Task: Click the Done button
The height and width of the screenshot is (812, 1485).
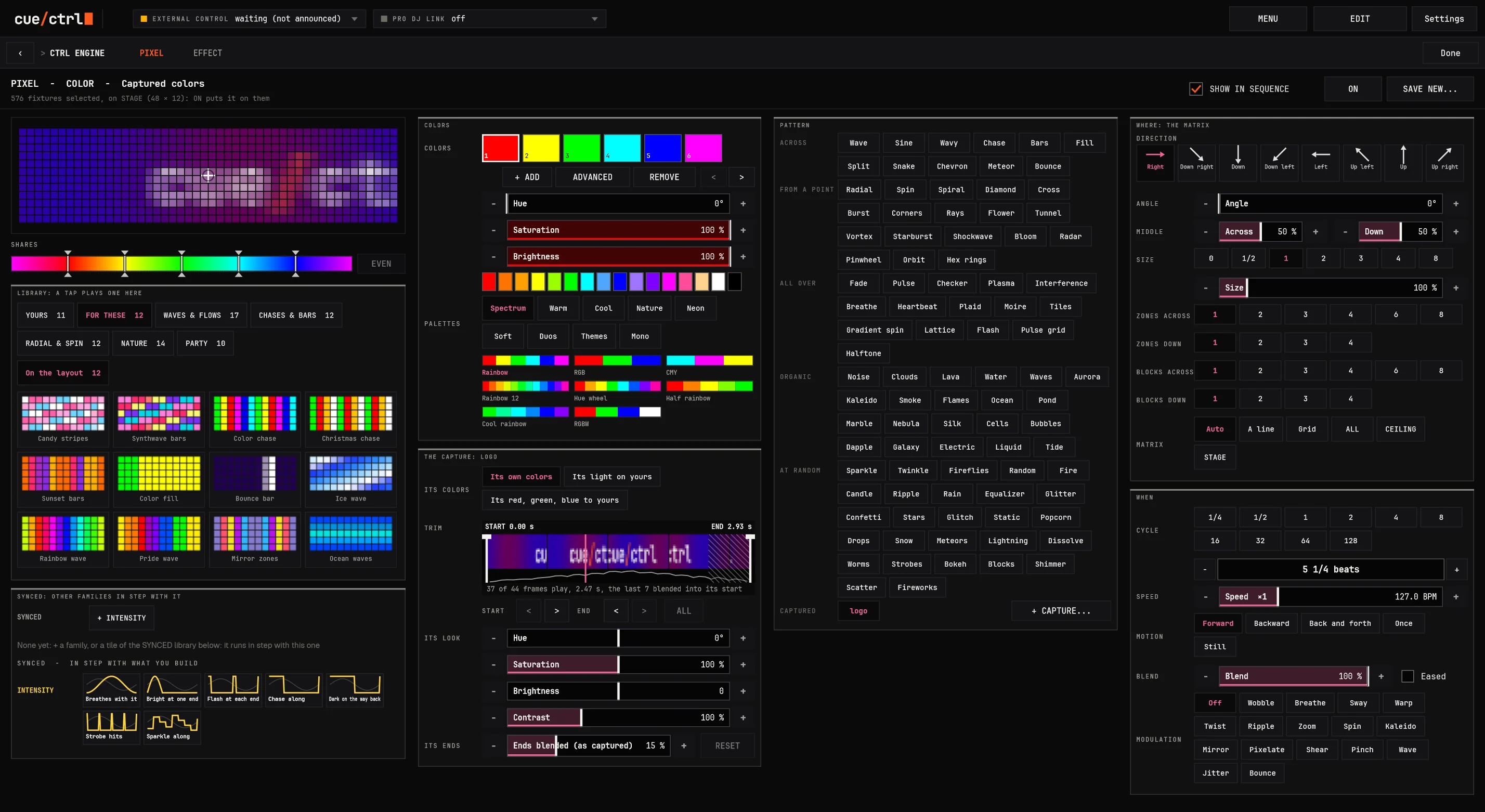Action: pos(1450,53)
